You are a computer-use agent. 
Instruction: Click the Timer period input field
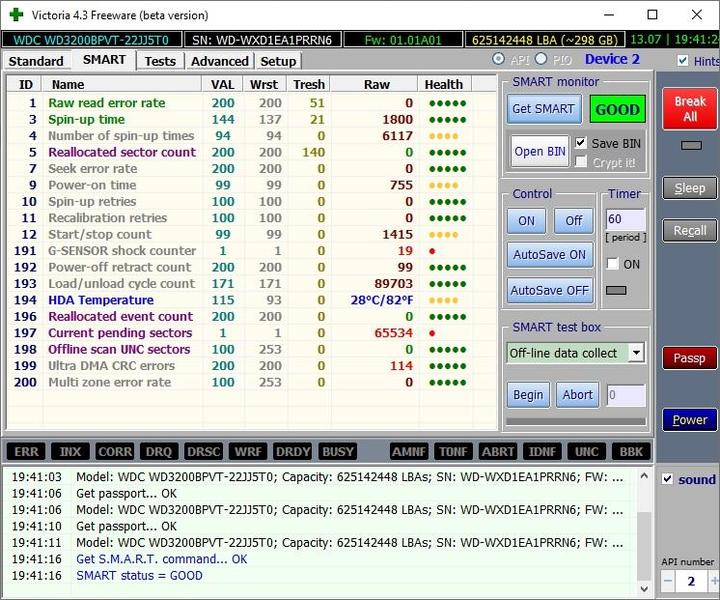click(x=625, y=218)
